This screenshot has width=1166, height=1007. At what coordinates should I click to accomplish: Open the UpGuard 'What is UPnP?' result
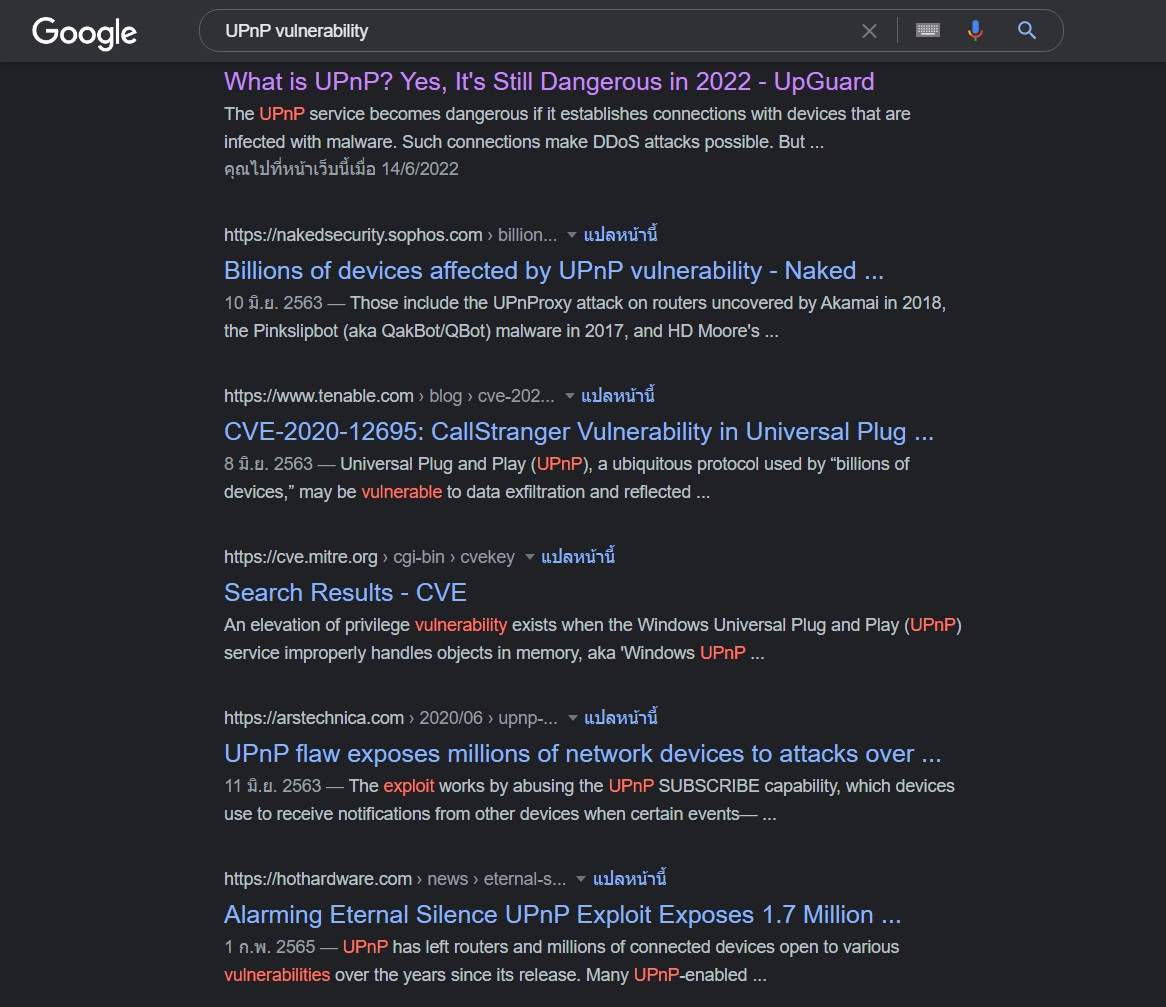coord(549,82)
